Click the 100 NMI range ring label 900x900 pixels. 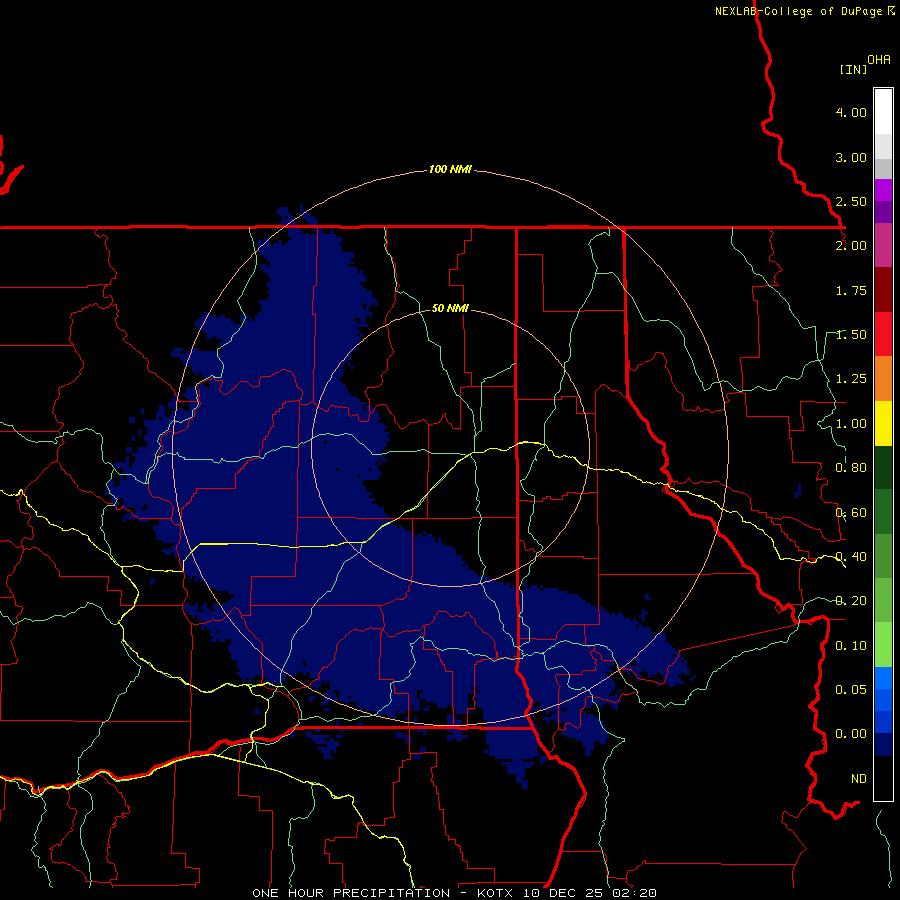click(450, 169)
